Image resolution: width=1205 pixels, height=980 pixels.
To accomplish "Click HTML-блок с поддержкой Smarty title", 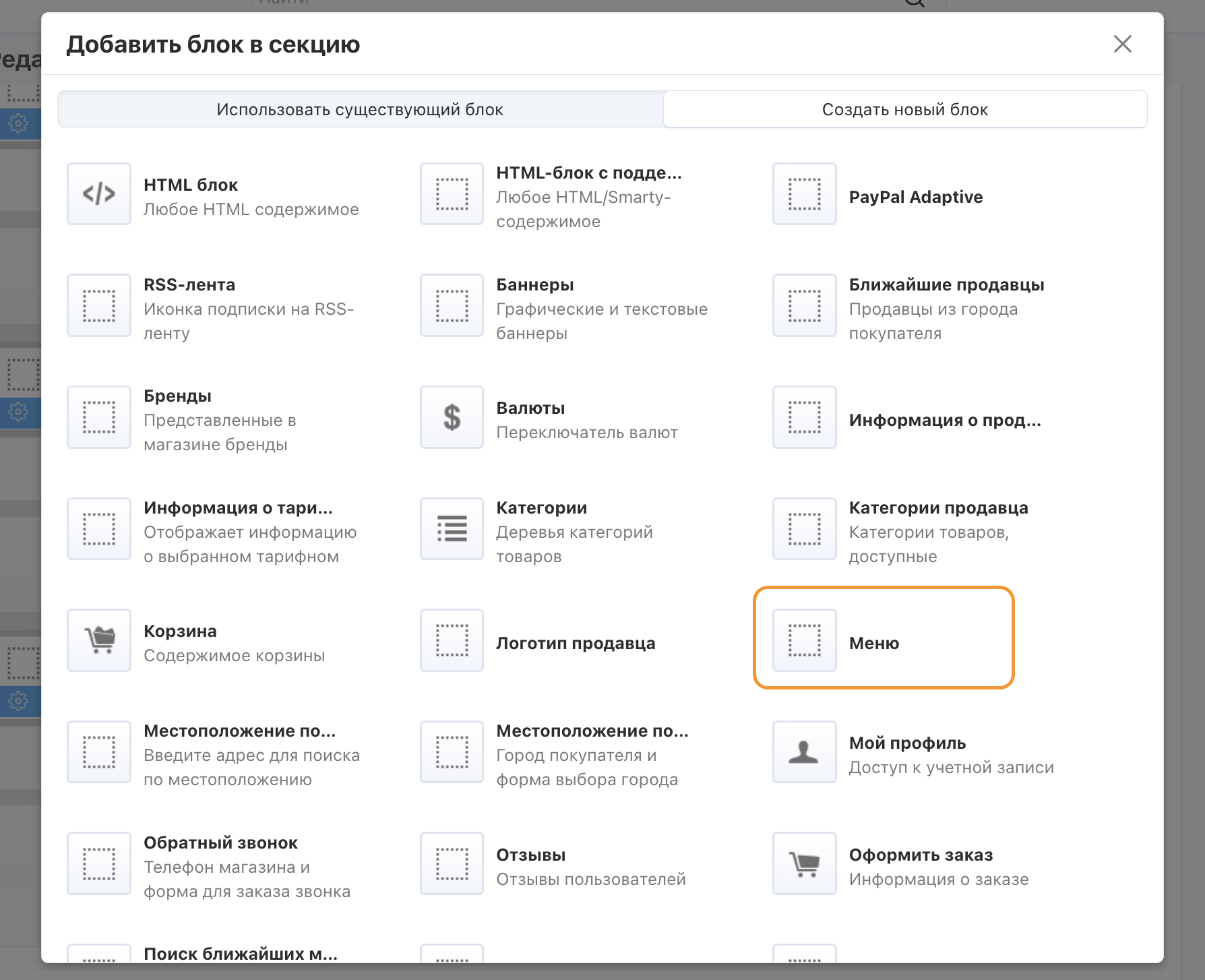I will 588,173.
